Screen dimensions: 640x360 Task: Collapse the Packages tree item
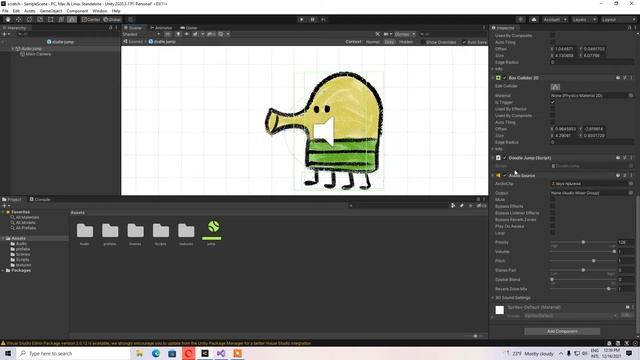click(3, 270)
